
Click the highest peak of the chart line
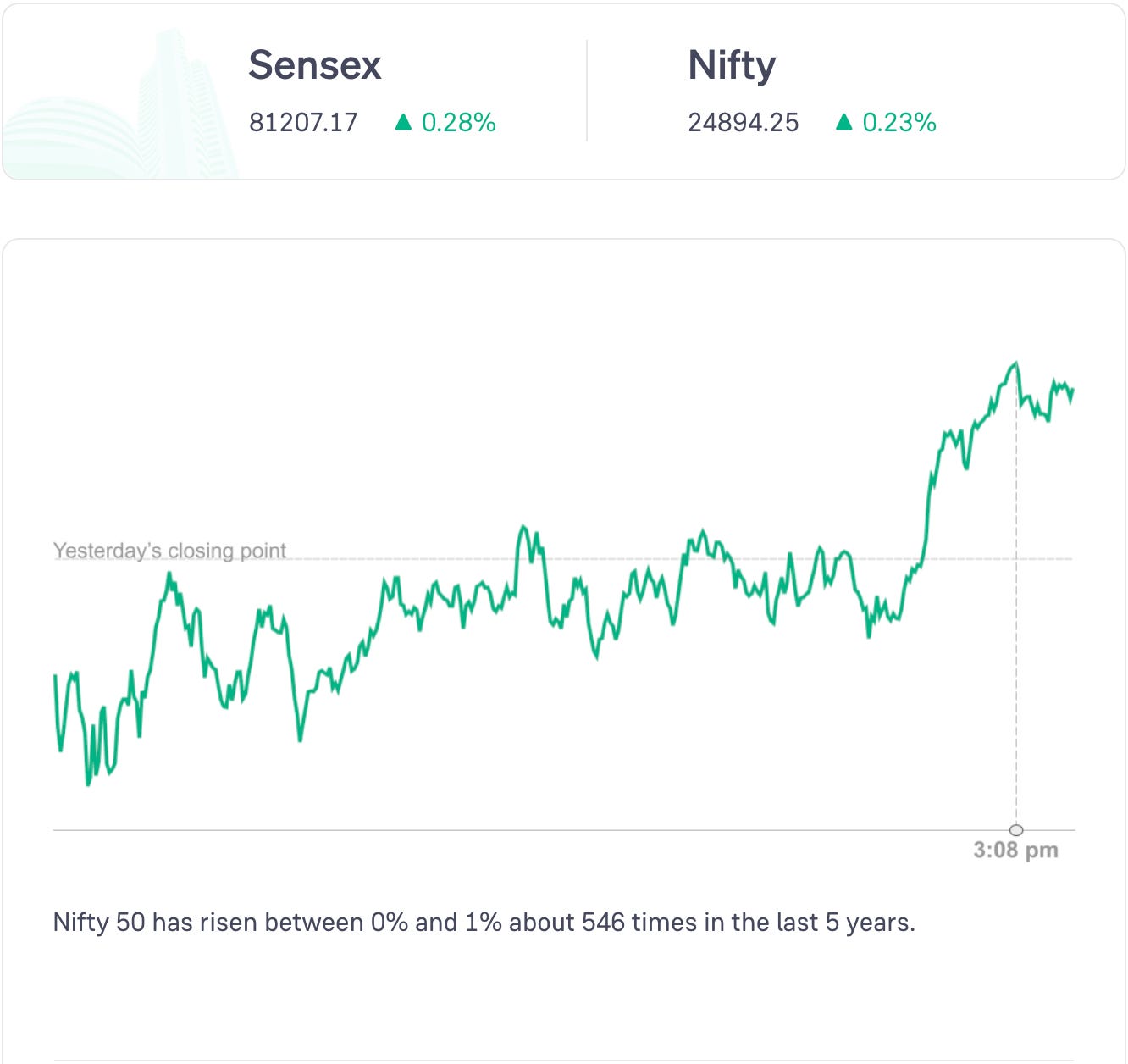[1015, 363]
